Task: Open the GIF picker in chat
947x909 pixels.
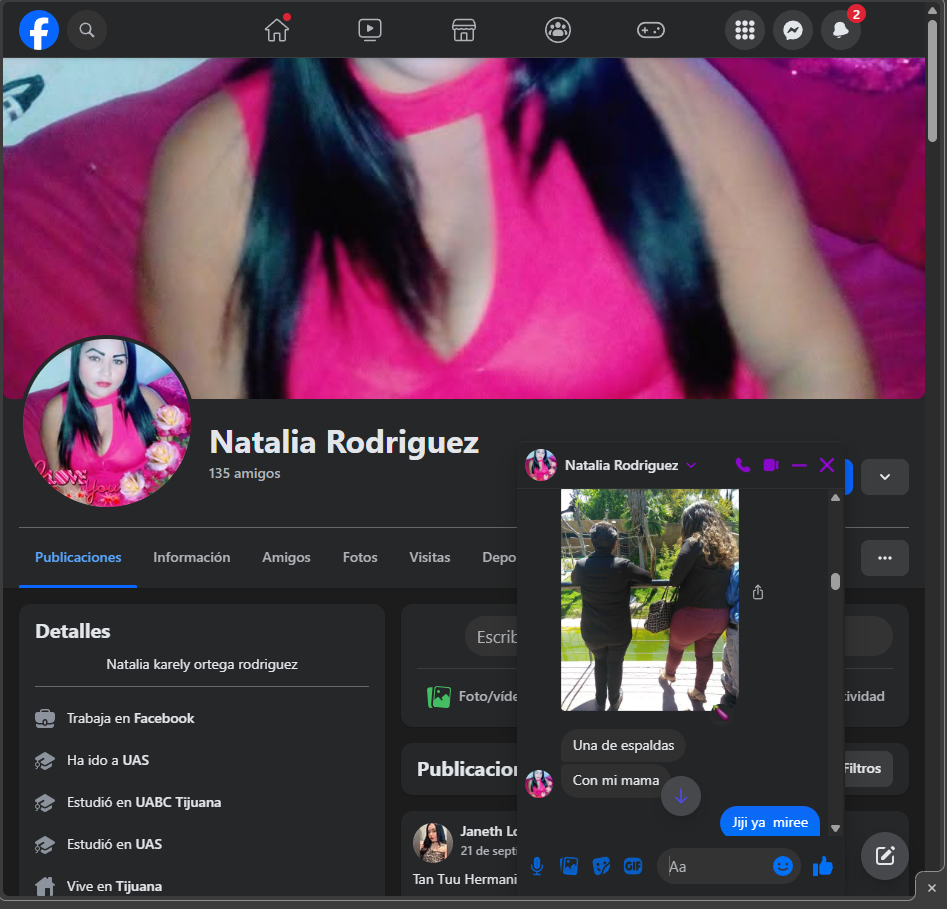Action: point(633,866)
